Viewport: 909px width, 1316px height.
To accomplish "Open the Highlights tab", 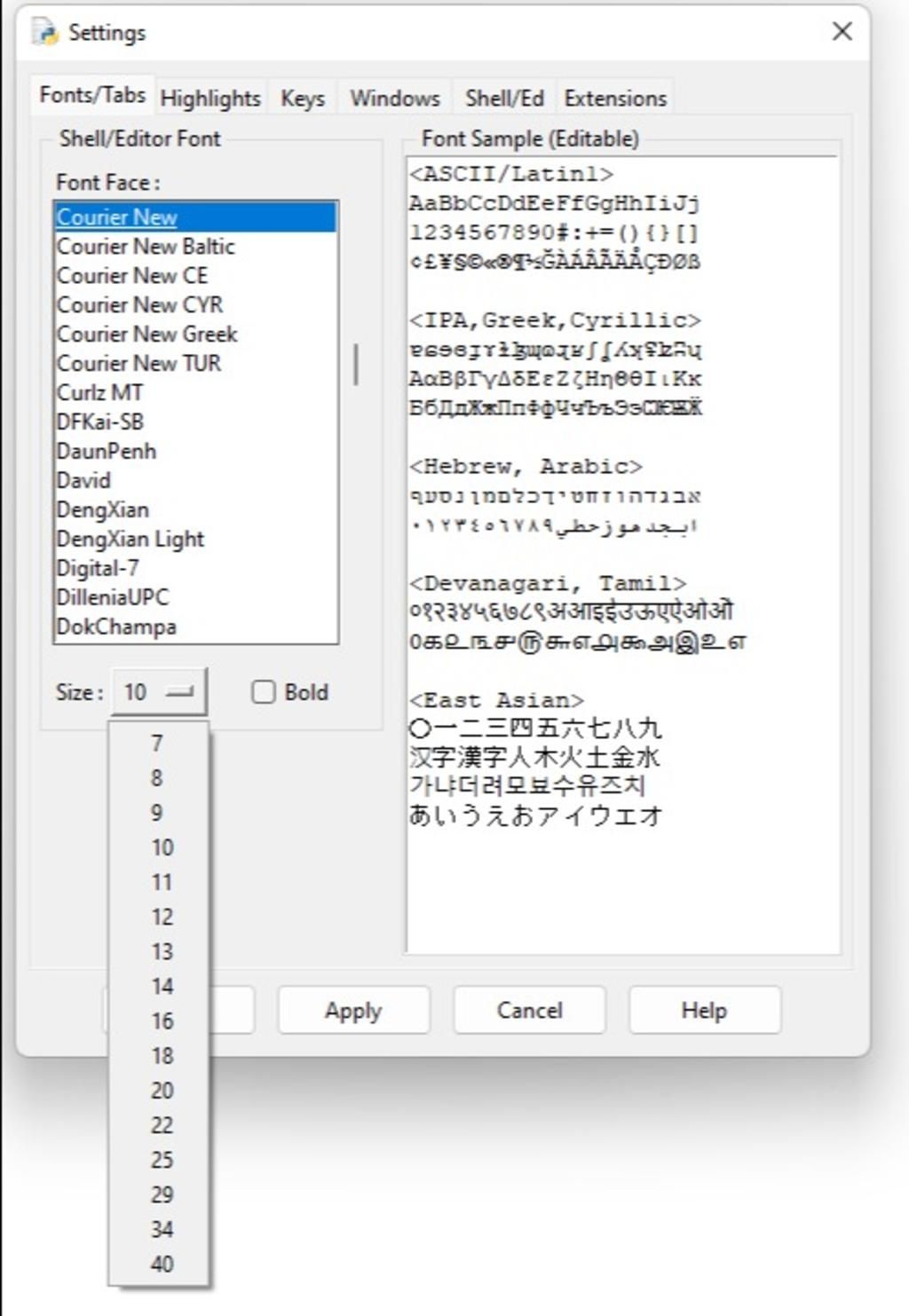I will click(x=210, y=99).
